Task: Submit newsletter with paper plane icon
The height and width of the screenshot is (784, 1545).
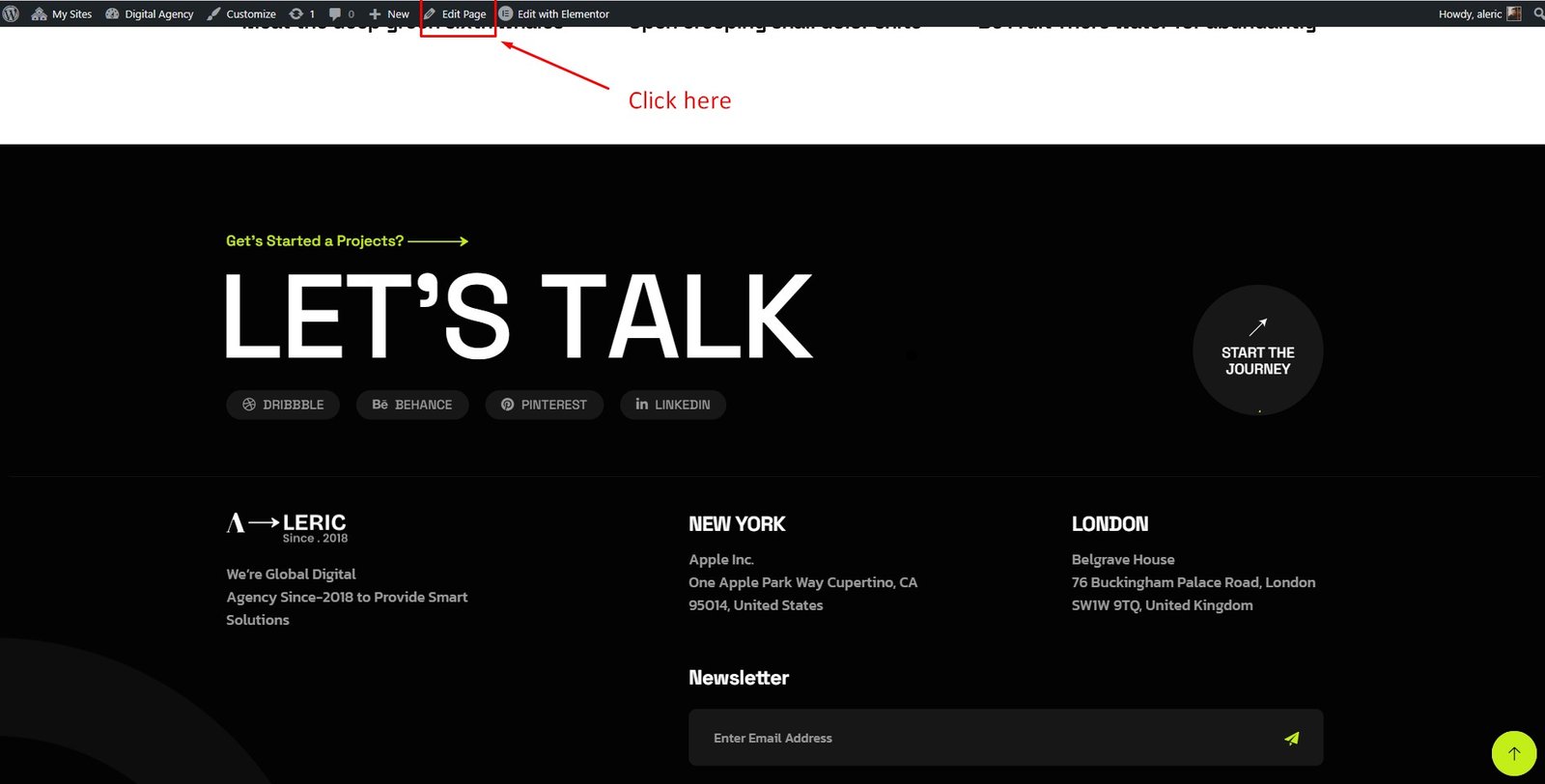Action: point(1291,738)
